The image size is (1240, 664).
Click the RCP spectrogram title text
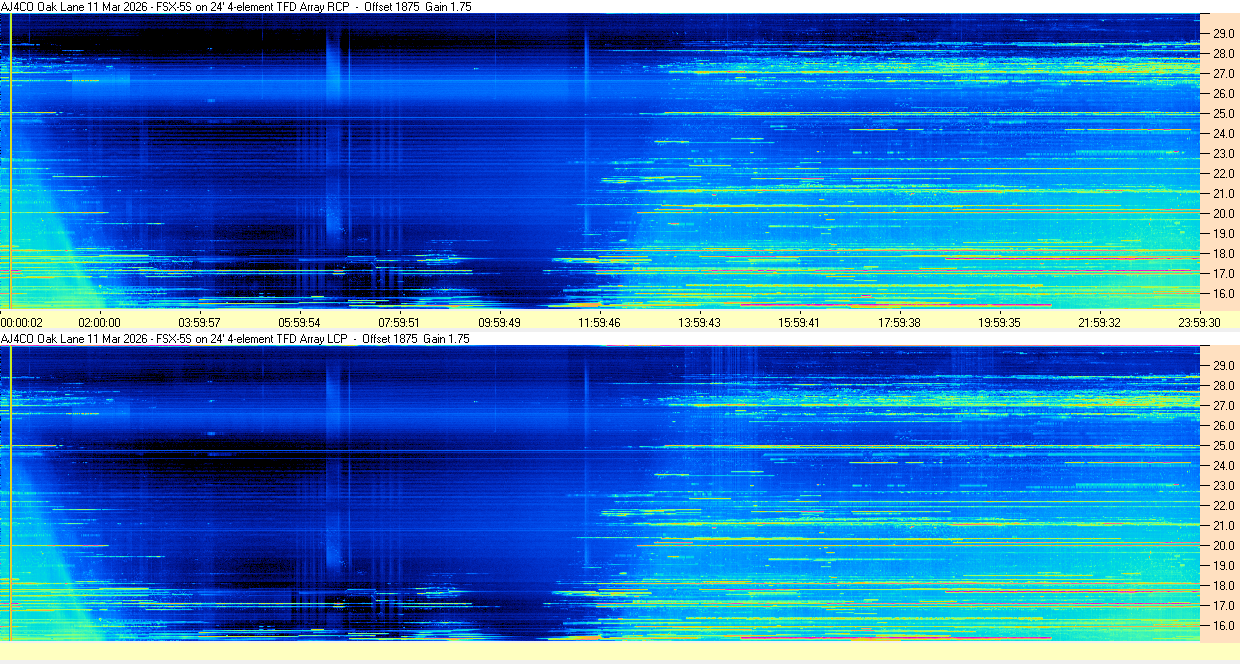point(235,6)
